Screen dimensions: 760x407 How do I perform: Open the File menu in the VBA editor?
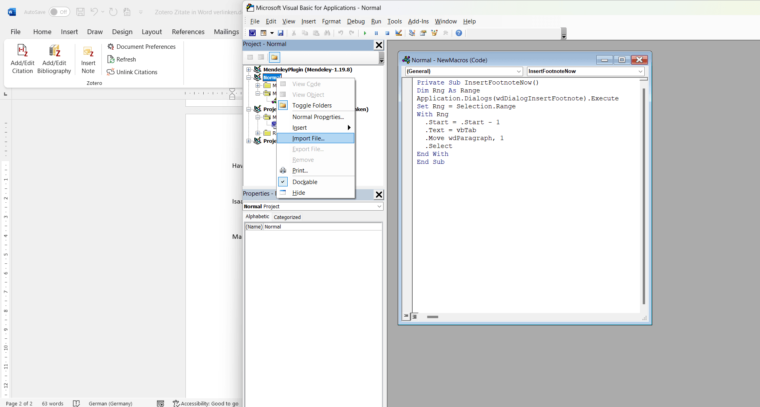point(254,21)
